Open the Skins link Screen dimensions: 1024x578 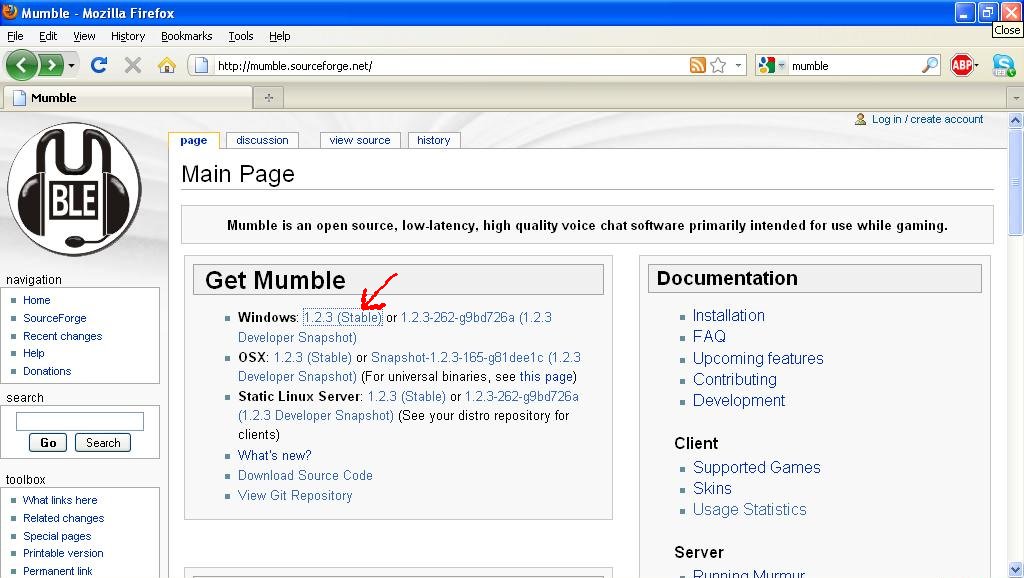coord(712,489)
